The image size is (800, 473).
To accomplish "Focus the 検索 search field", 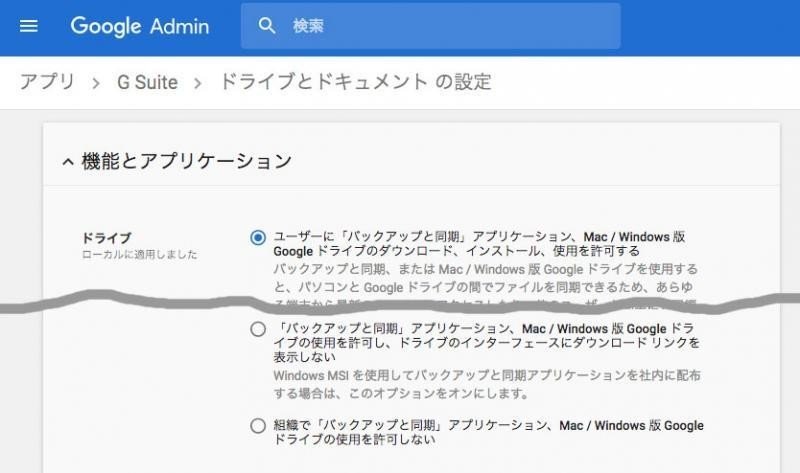I will coord(431,26).
